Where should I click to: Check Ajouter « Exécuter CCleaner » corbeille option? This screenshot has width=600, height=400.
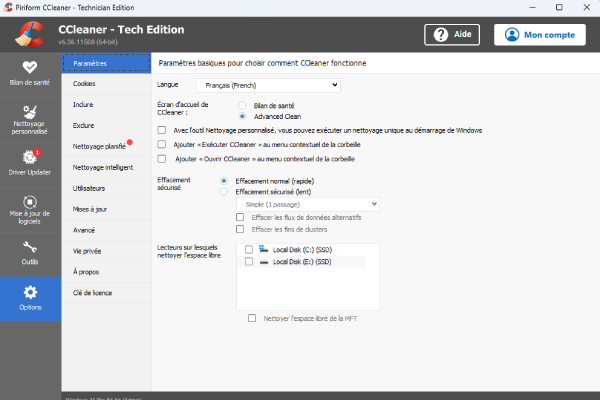pyautogui.click(x=162, y=144)
